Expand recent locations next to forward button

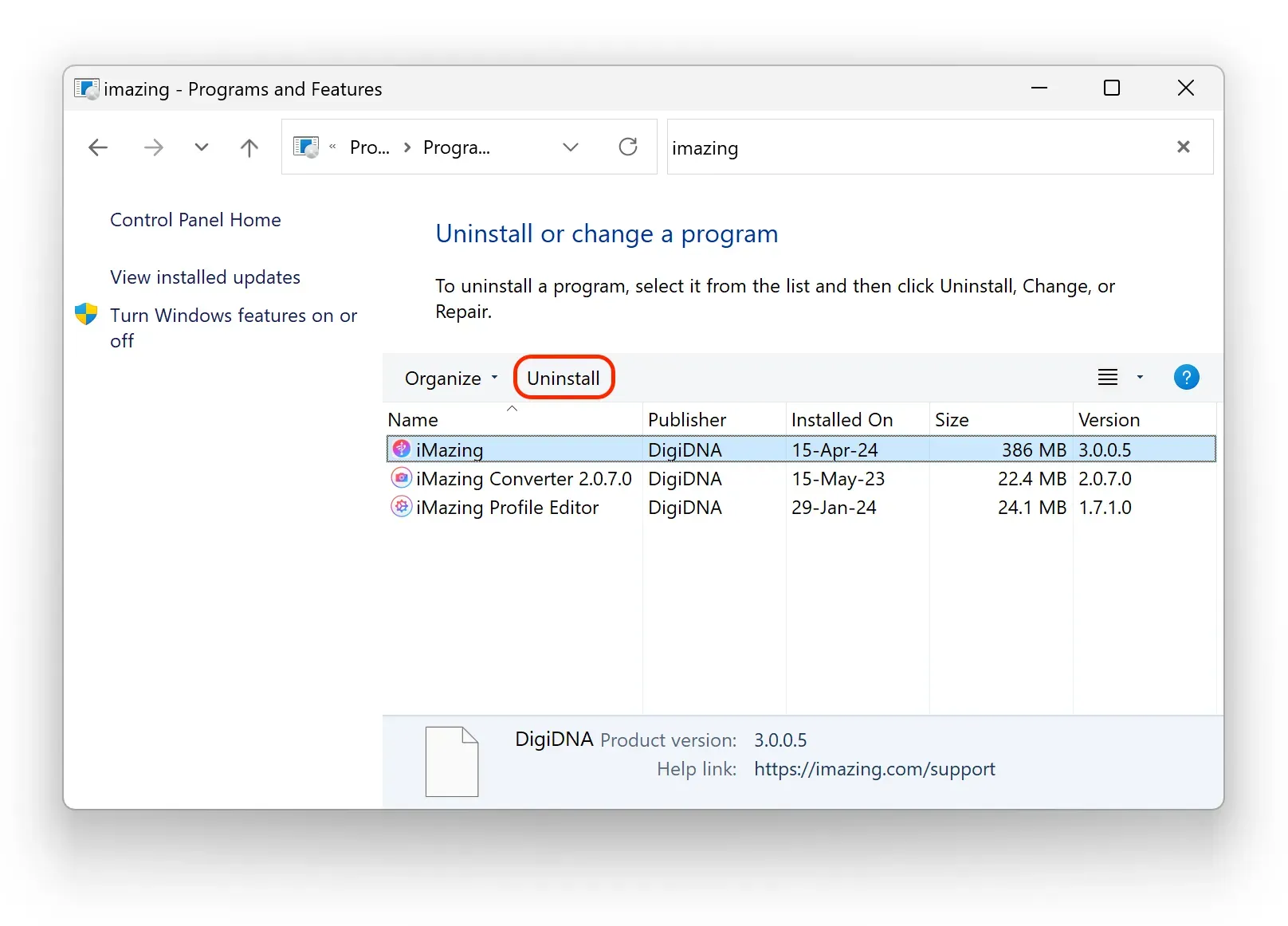(x=201, y=147)
